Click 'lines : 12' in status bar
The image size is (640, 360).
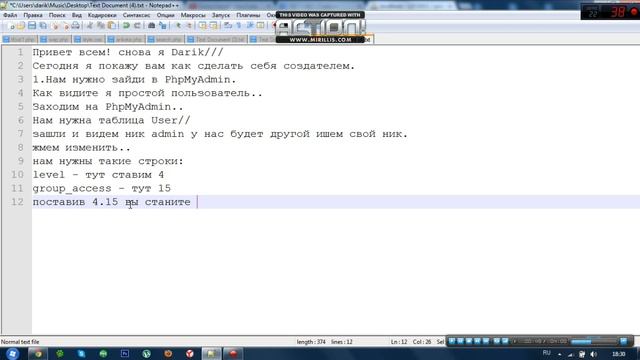click(x=342, y=342)
